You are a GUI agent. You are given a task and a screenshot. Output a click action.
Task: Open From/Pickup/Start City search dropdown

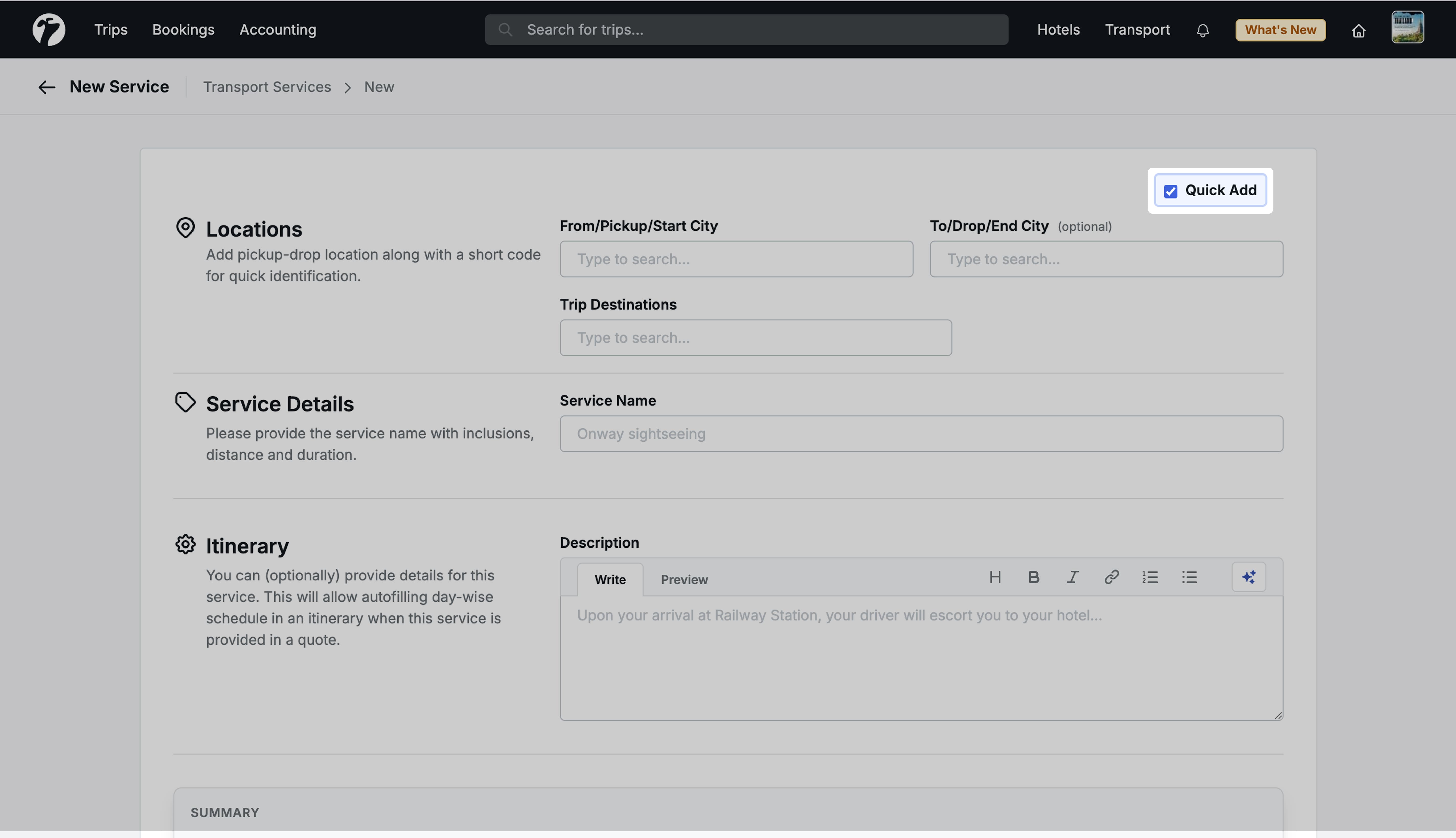[x=736, y=259]
